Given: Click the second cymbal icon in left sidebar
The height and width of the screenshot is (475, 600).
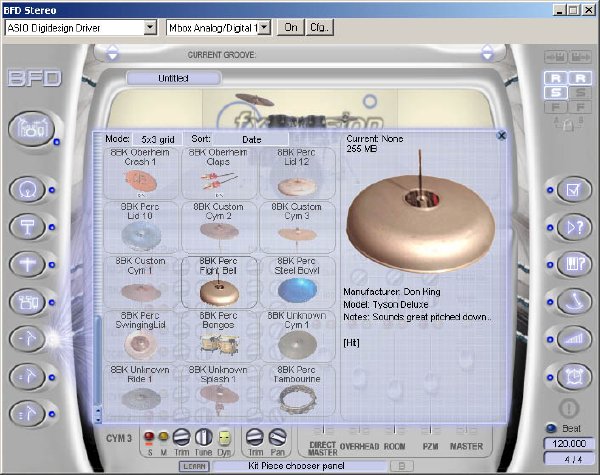Looking at the screenshot, I should [28, 377].
